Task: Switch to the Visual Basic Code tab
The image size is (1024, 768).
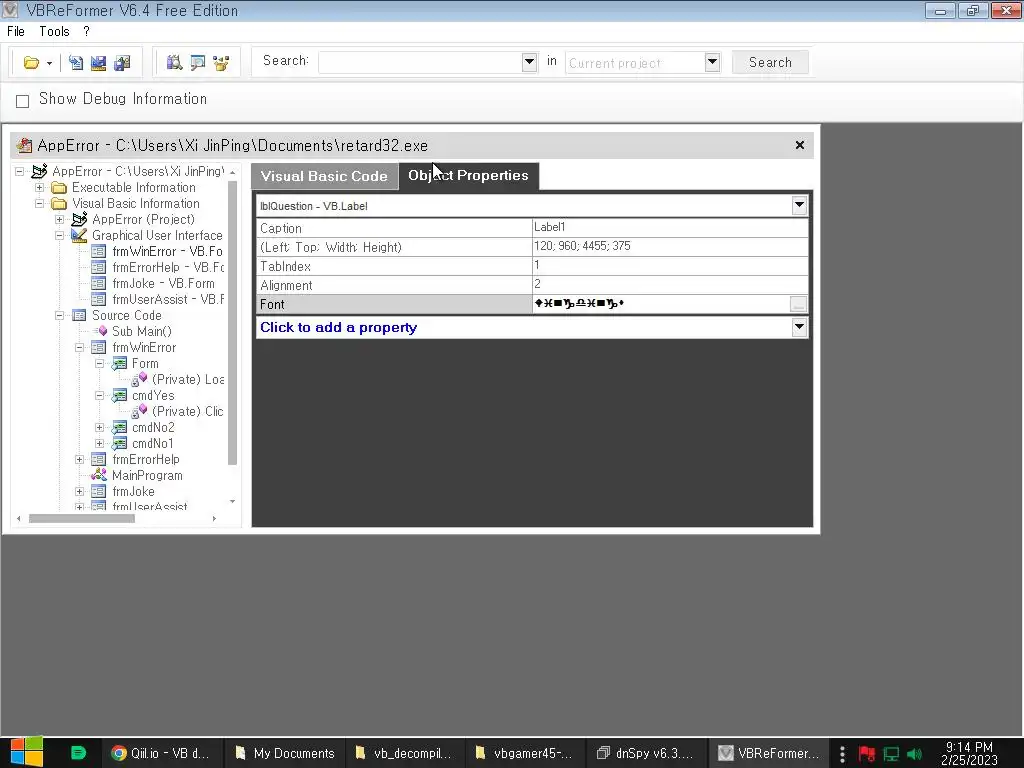Action: [x=324, y=176]
